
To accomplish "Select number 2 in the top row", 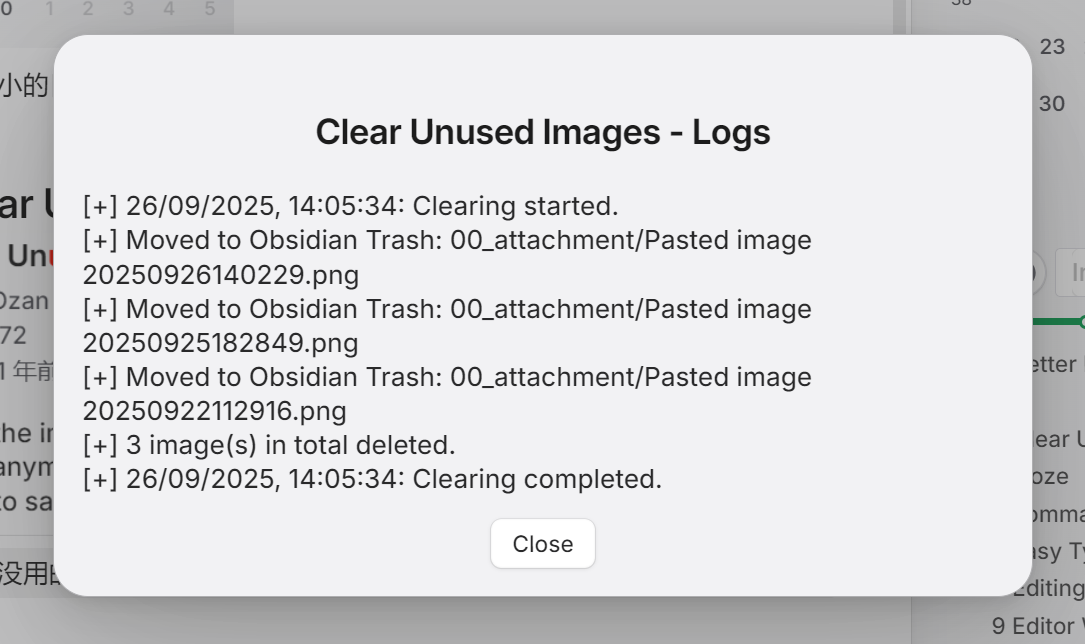I will click(x=88, y=10).
